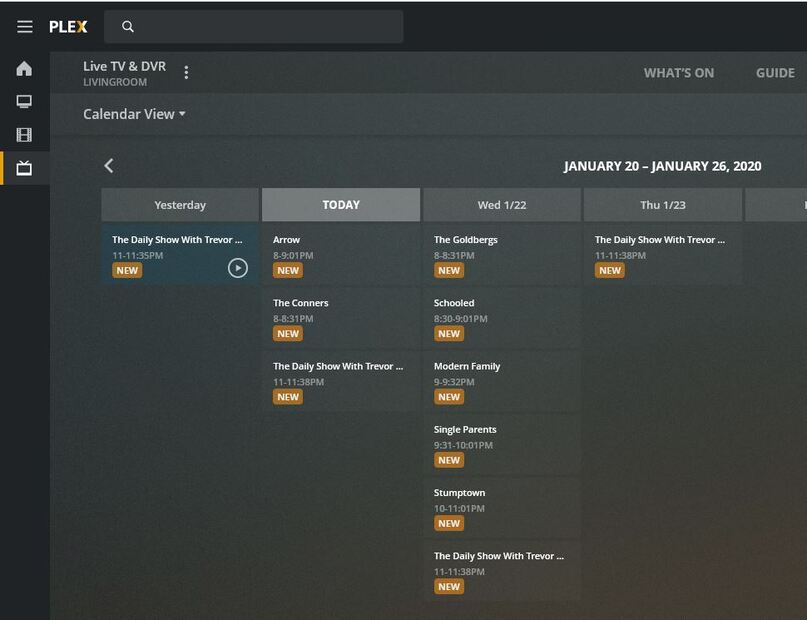The image size is (807, 620).
Task: Select the Wed 1/22 column header
Action: (x=502, y=205)
